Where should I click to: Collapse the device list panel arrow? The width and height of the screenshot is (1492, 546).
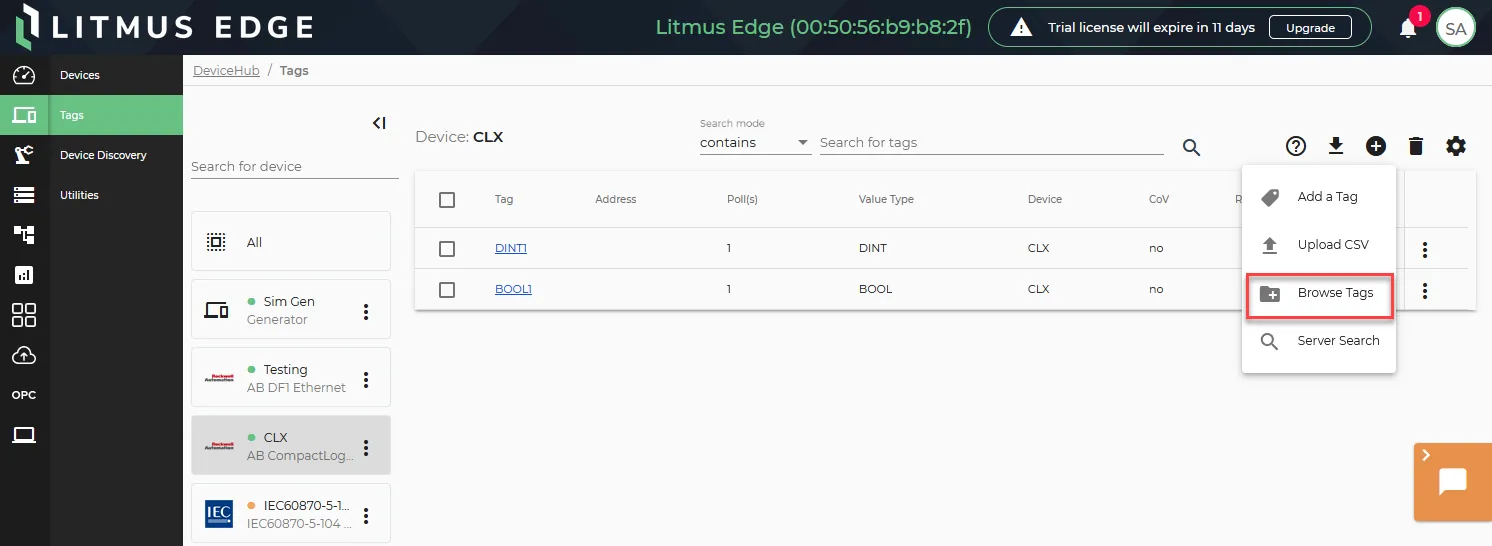coord(379,123)
